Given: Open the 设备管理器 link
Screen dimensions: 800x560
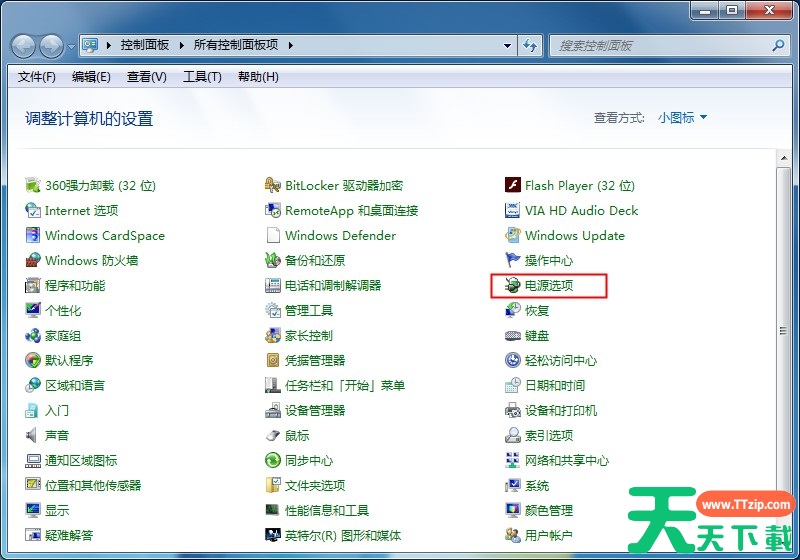Looking at the screenshot, I should point(315,411).
